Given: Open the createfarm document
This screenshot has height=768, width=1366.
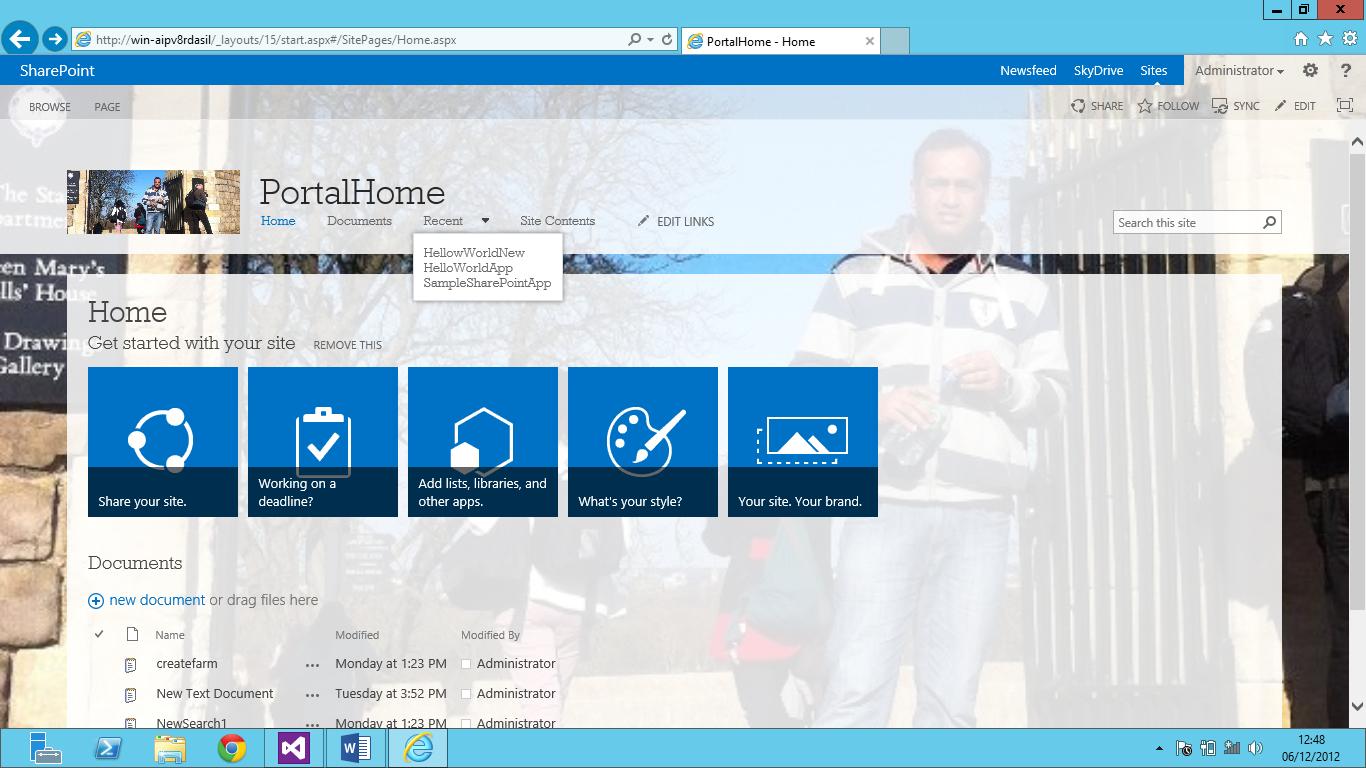Looking at the screenshot, I should 186,663.
